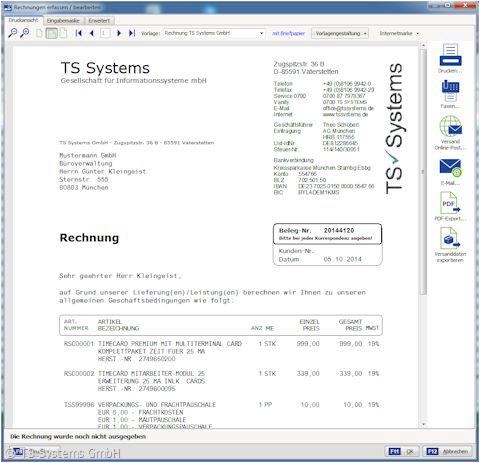The width and height of the screenshot is (480, 463).
Task: Click 'Sehr geehrter Herr Kleingeist' salutation
Action: coord(120,276)
